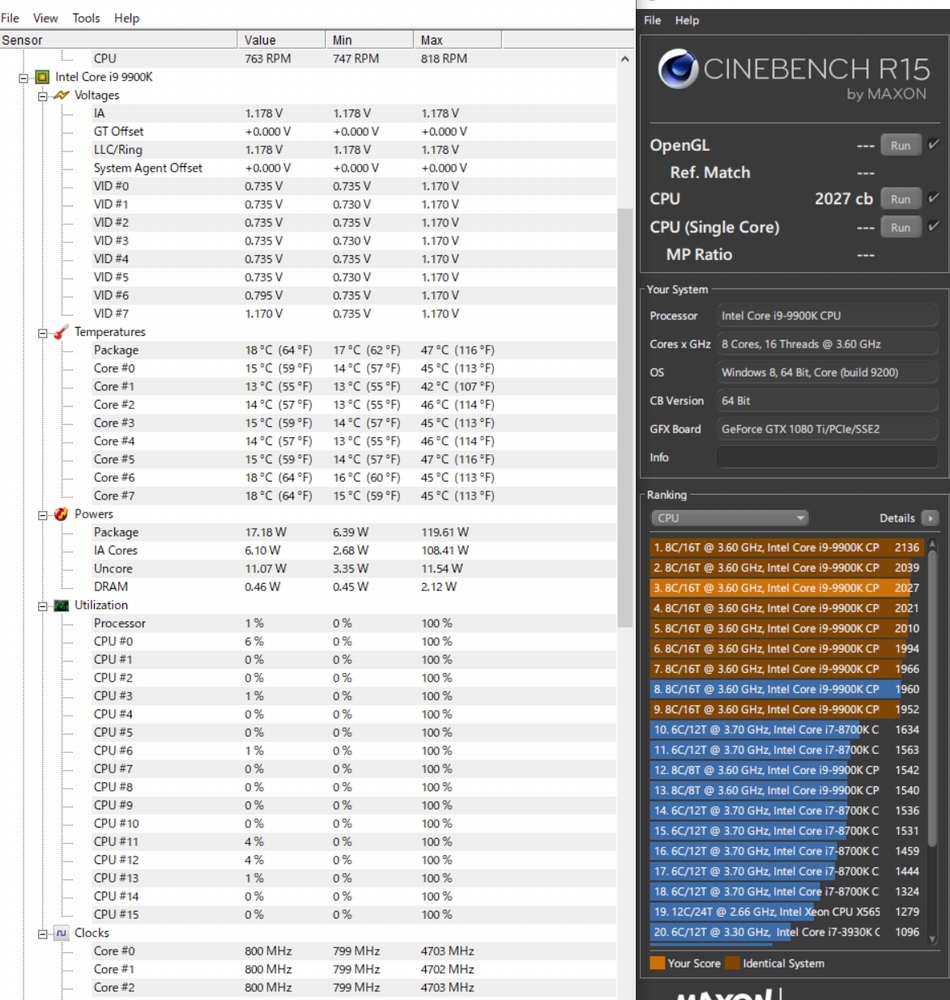This screenshot has height=1000, width=950.
Task: Click the Intel Core i9 9900K chip icon
Action: point(42,77)
